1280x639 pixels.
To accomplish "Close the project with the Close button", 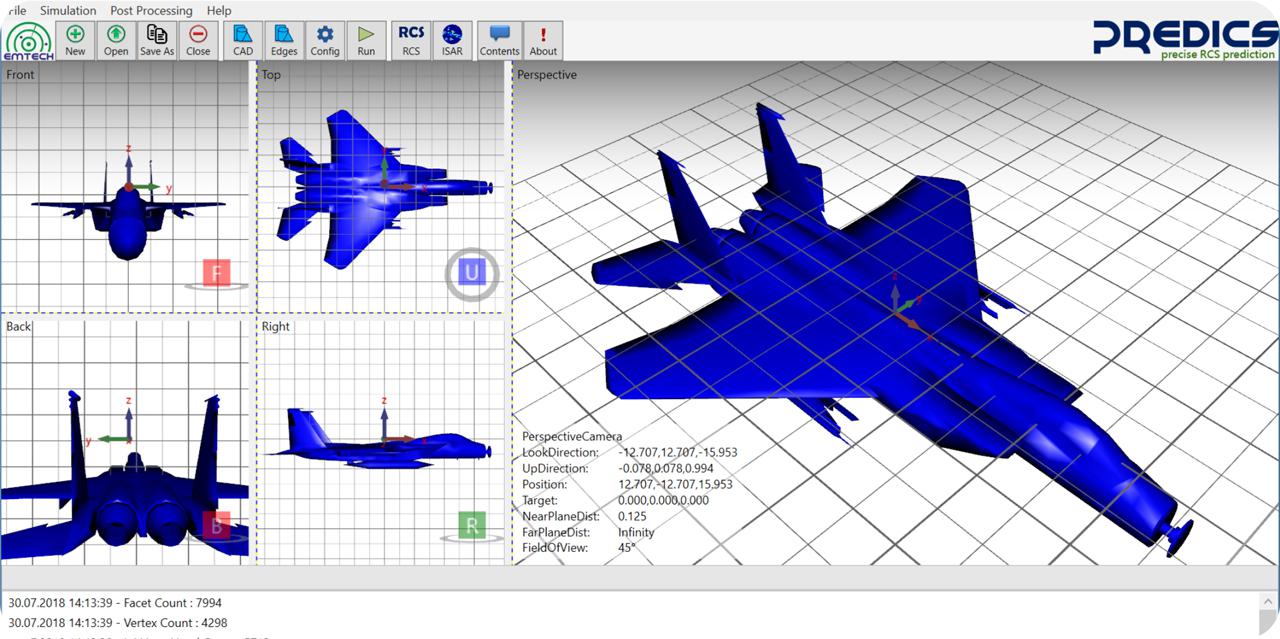I will 198,41.
